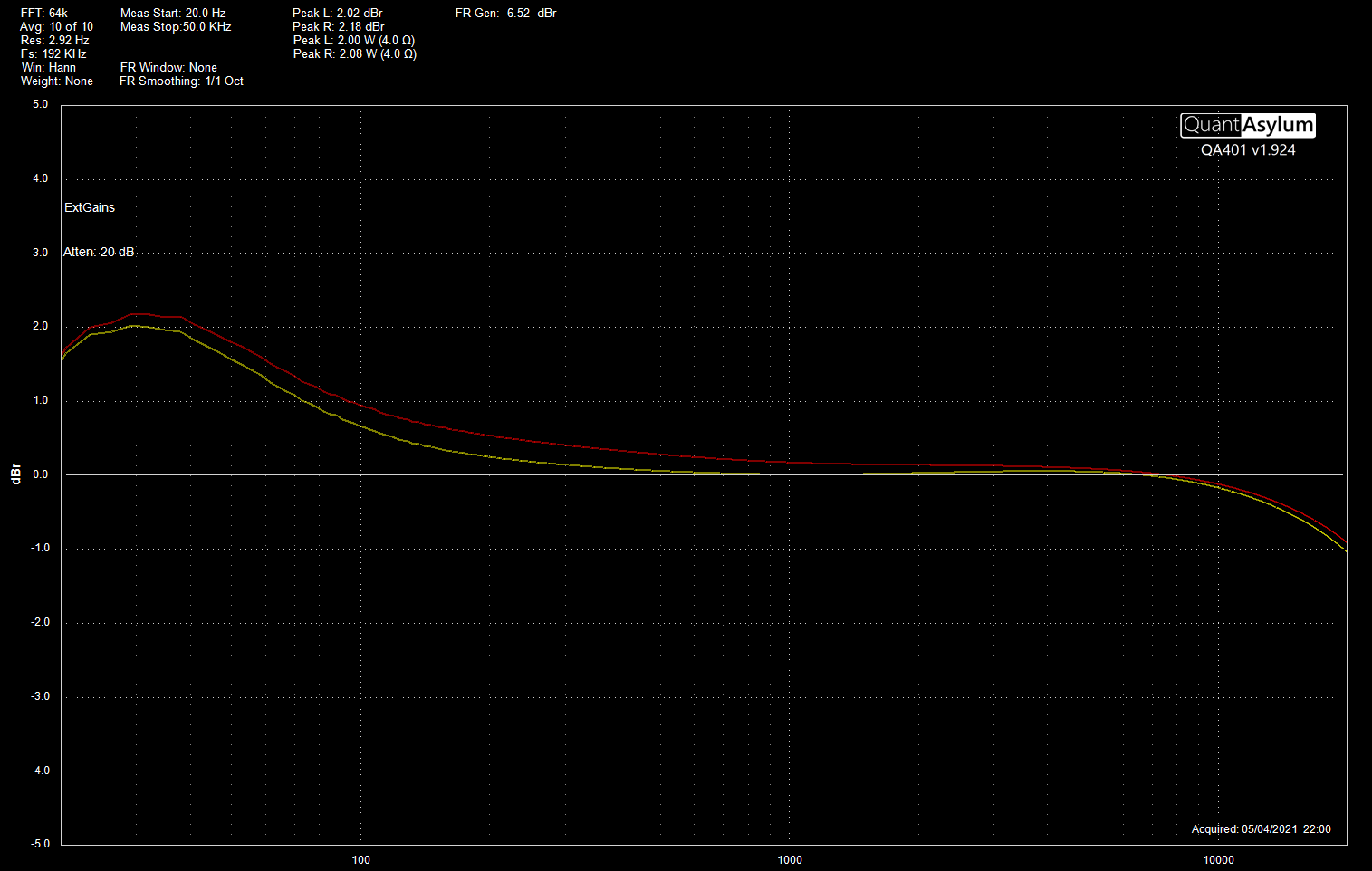Select the 'Res: 2.92 Hz' value

pos(54,41)
